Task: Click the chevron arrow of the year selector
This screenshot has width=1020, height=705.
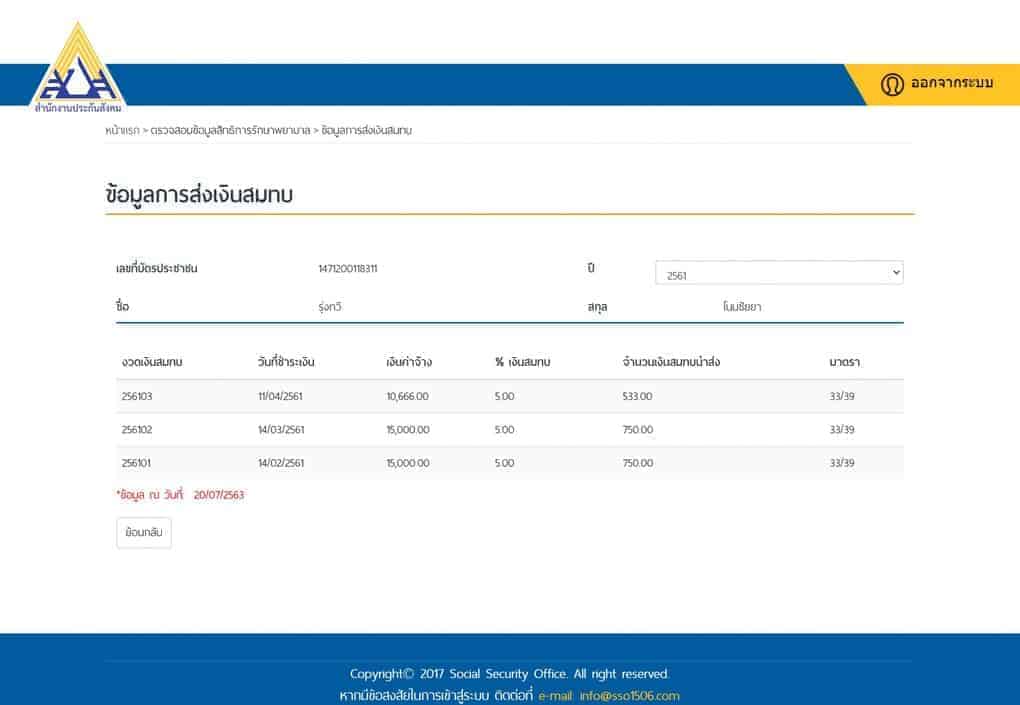Action: 894,273
